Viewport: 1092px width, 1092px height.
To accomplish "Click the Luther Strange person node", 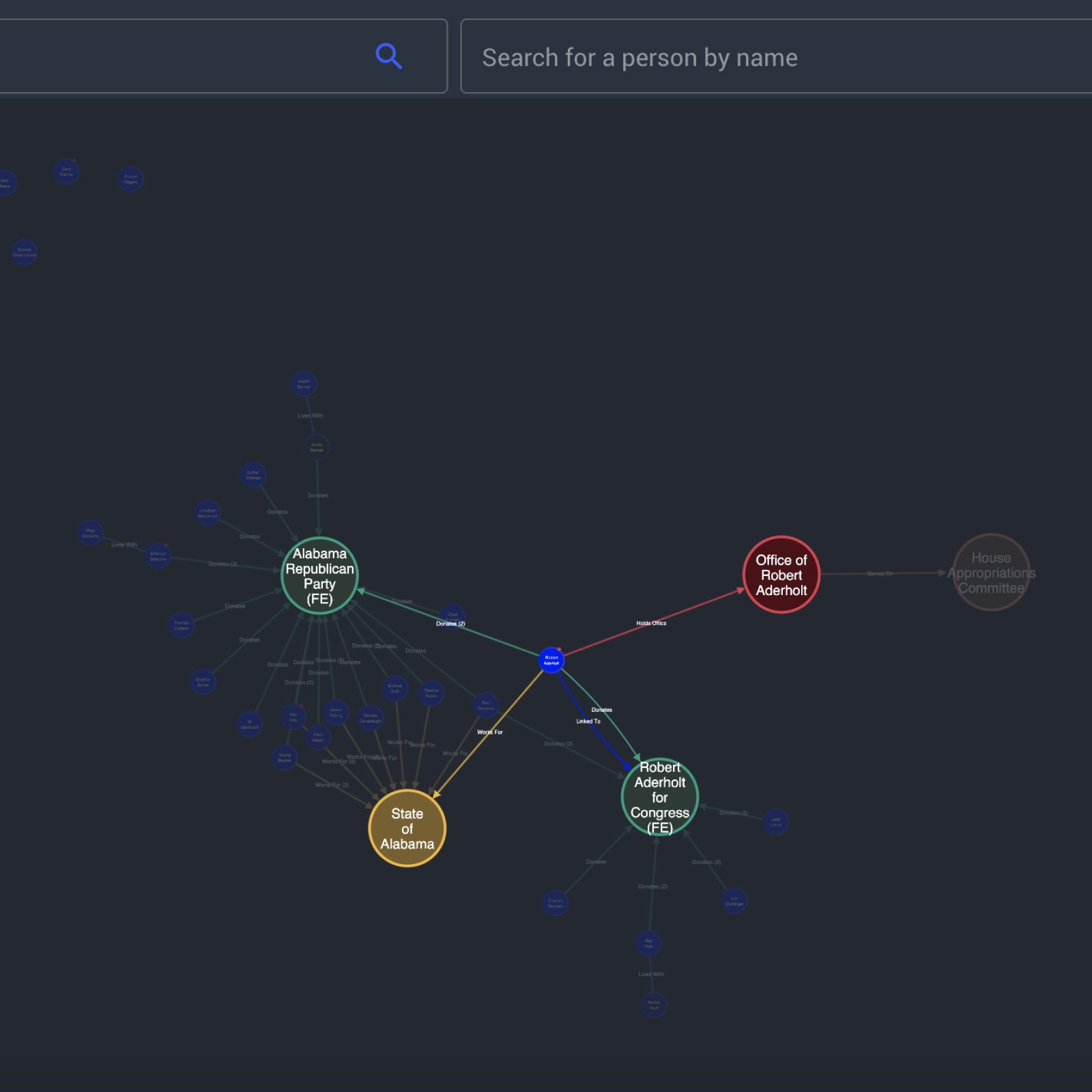I will pyautogui.click(x=253, y=474).
